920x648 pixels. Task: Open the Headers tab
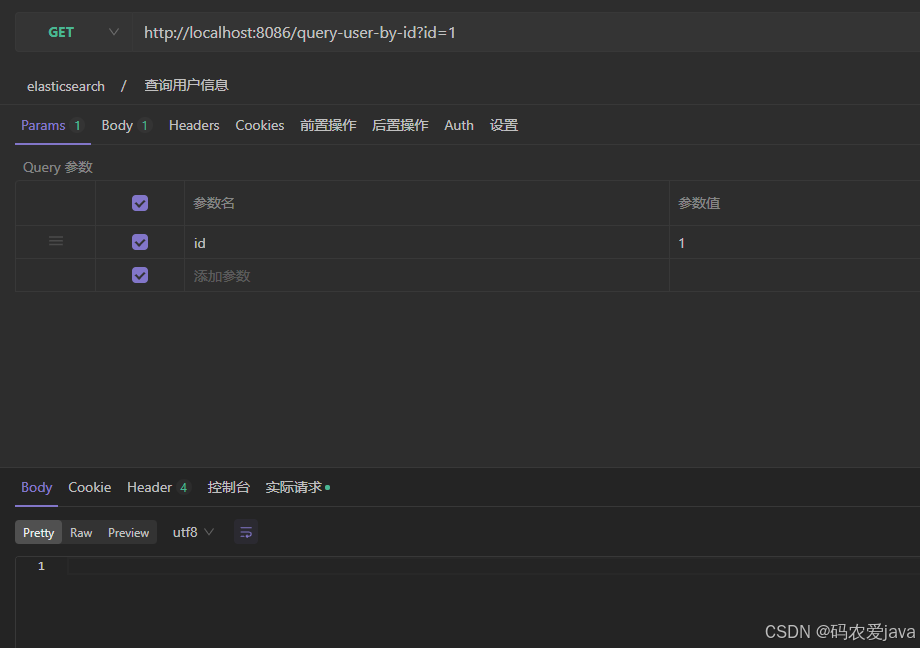pyautogui.click(x=194, y=126)
